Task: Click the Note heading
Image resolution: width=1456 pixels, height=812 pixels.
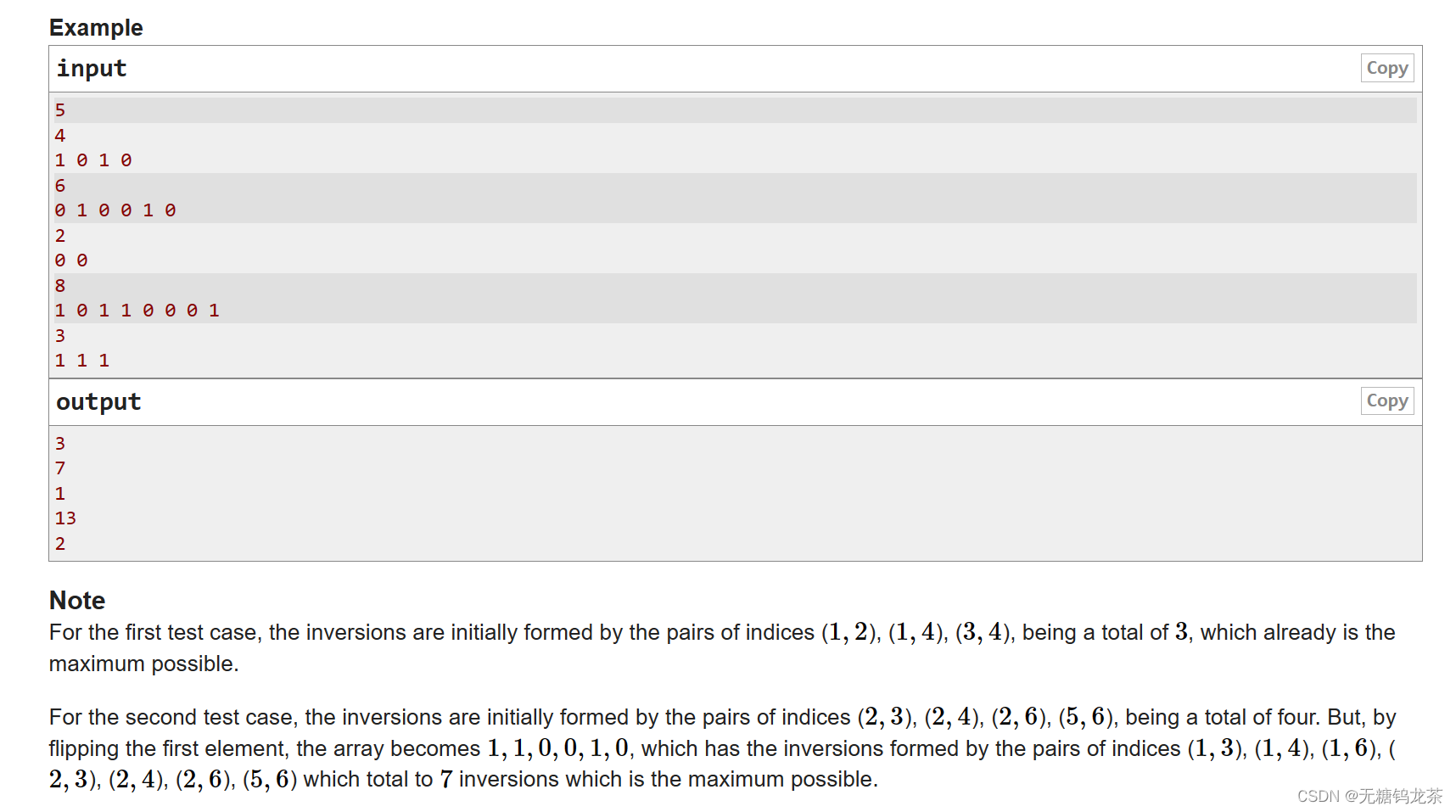Action: click(x=76, y=600)
